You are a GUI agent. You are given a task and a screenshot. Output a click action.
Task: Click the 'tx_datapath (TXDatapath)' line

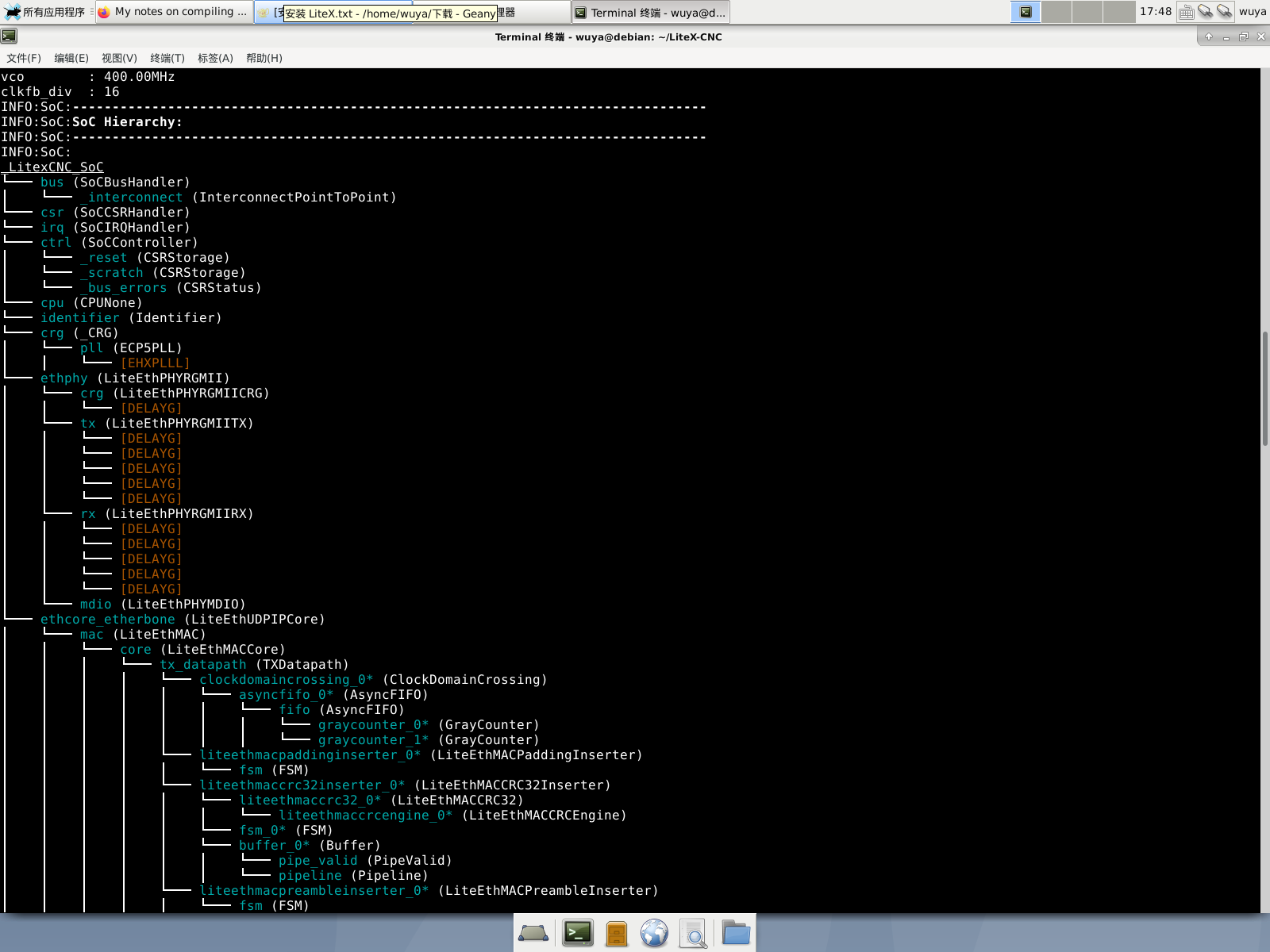click(x=254, y=665)
